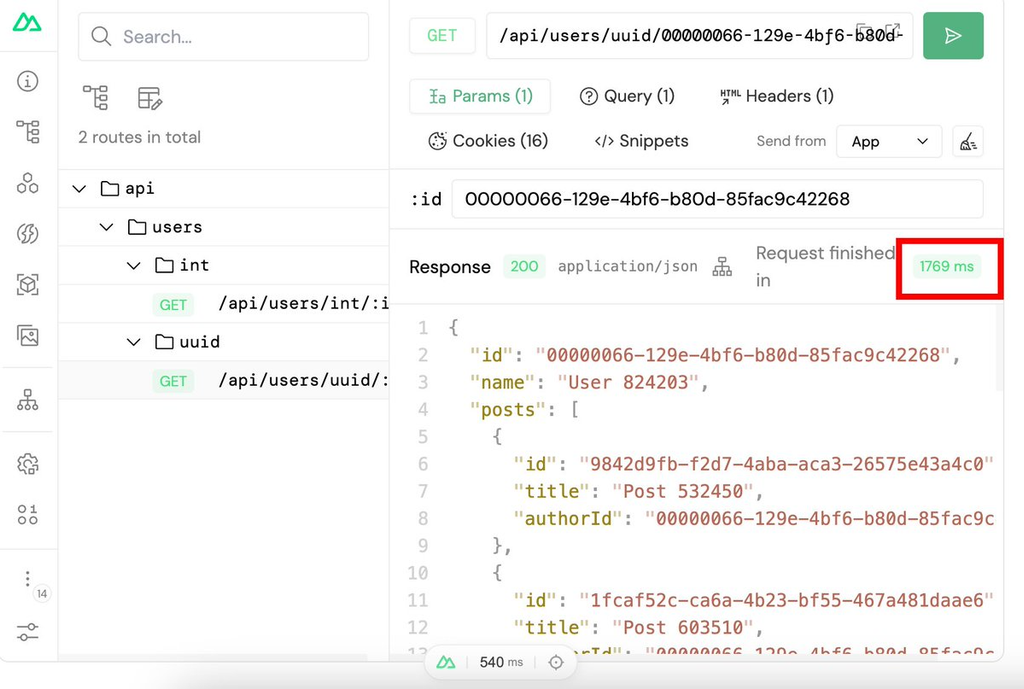Screen dimensions: 1024x689
Task: Open the Runtime Config gear tab
Action: point(27,464)
